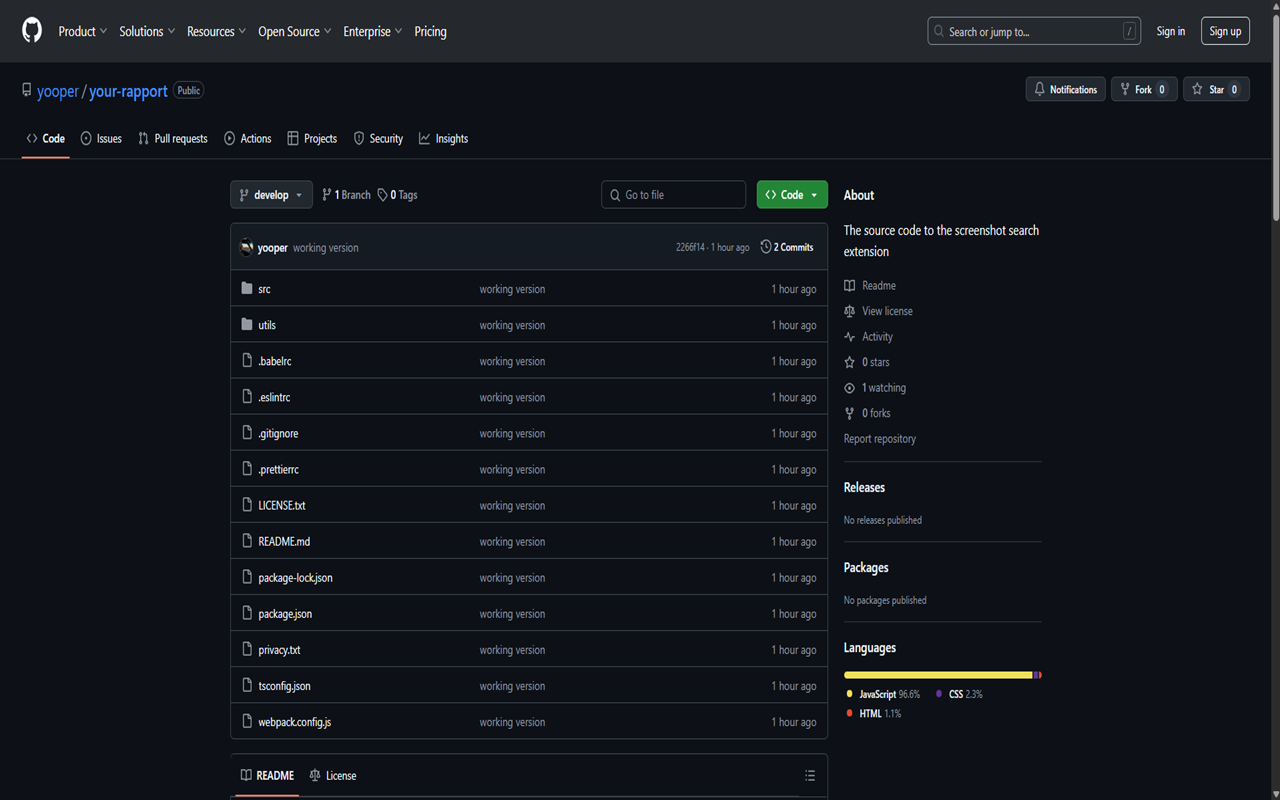Click the Sign in link
Viewport: 1280px width, 800px height.
(1171, 32)
